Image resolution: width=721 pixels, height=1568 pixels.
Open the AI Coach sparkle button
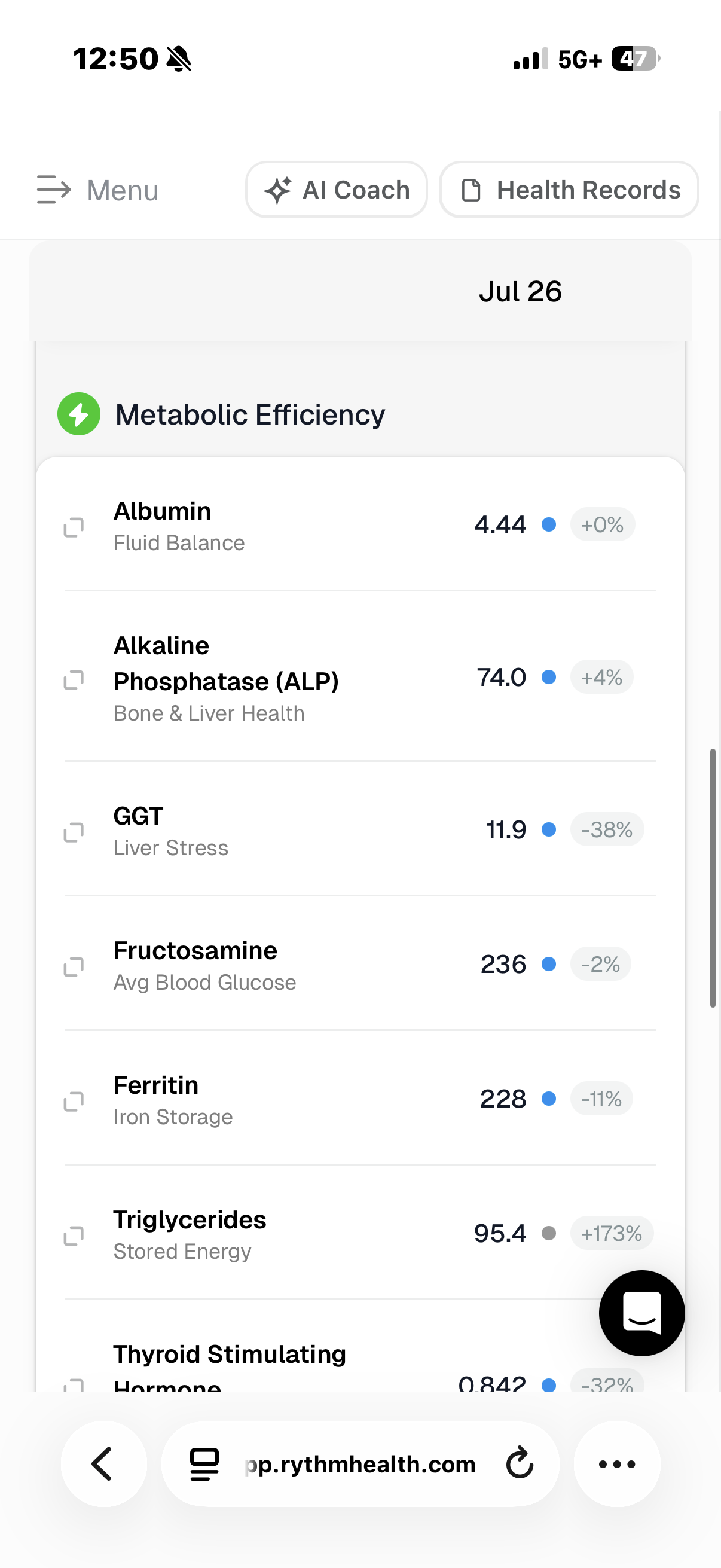[x=337, y=190]
